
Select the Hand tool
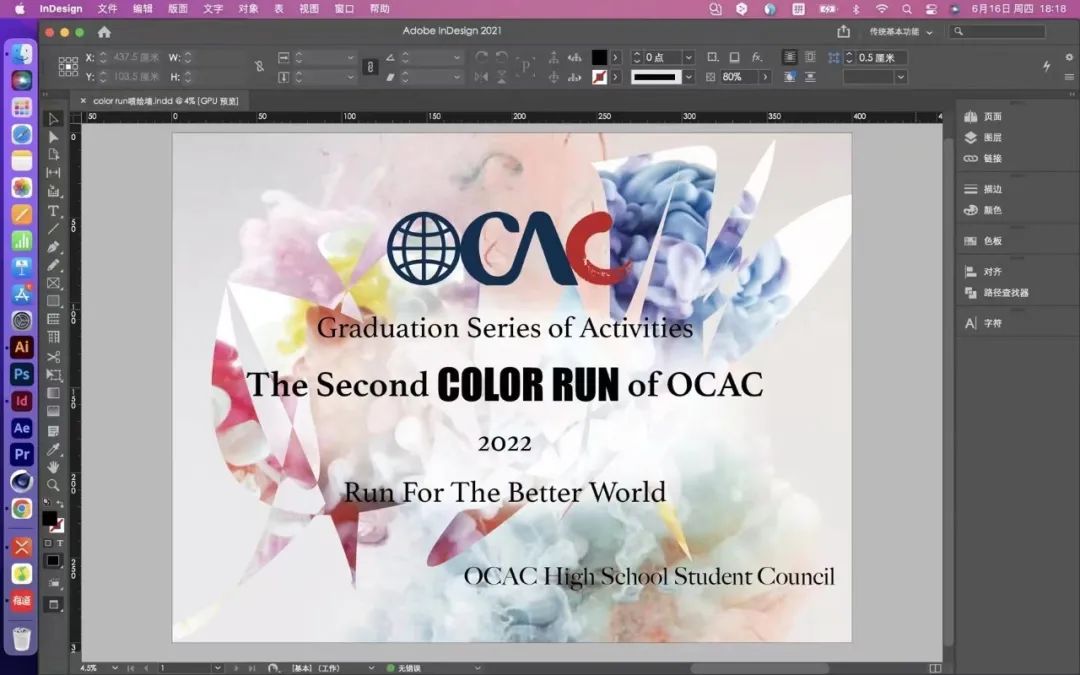coord(53,467)
